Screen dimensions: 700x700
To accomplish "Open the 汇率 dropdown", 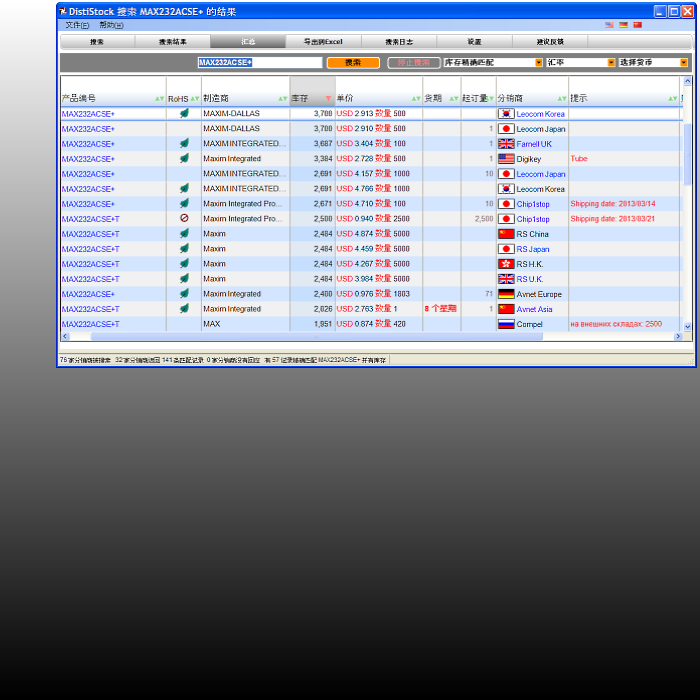I will 580,62.
